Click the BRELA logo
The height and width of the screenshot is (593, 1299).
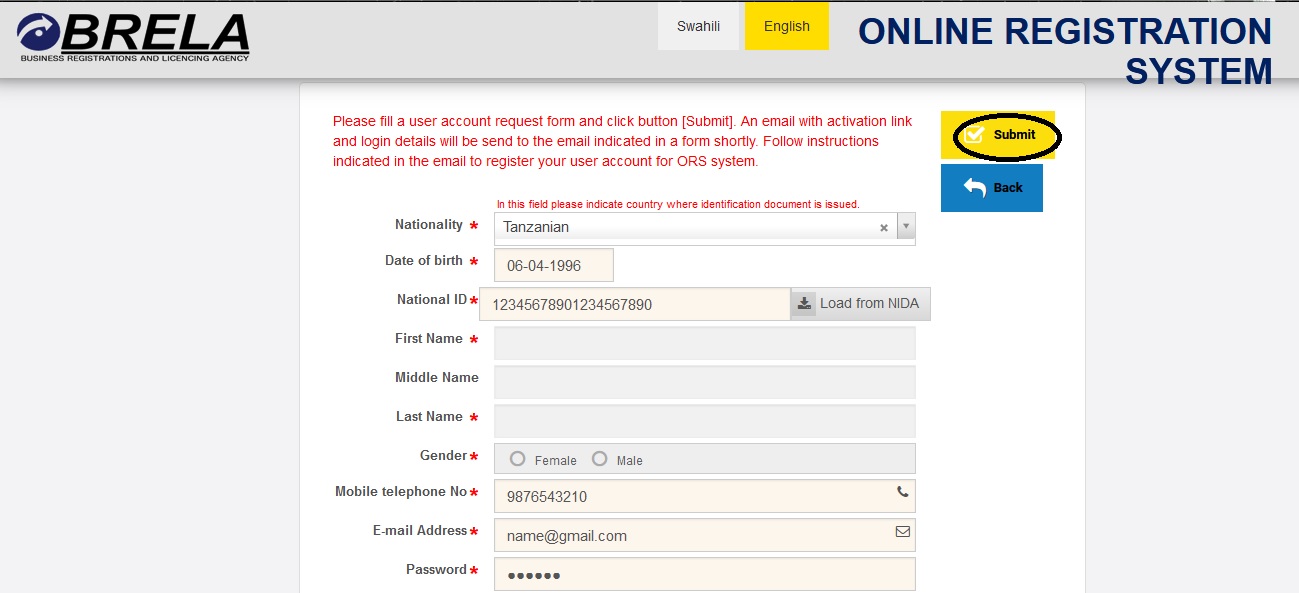point(133,38)
